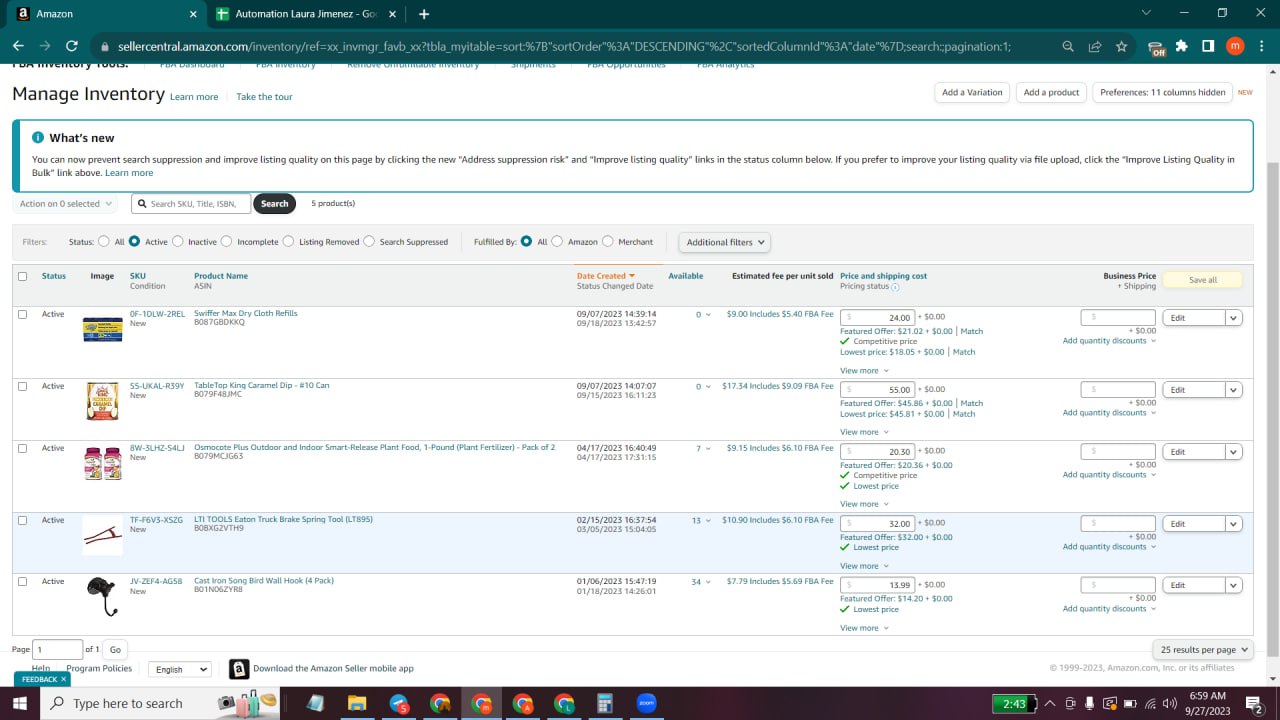Sort by the Available column header
1280x720 pixels.
click(x=686, y=276)
